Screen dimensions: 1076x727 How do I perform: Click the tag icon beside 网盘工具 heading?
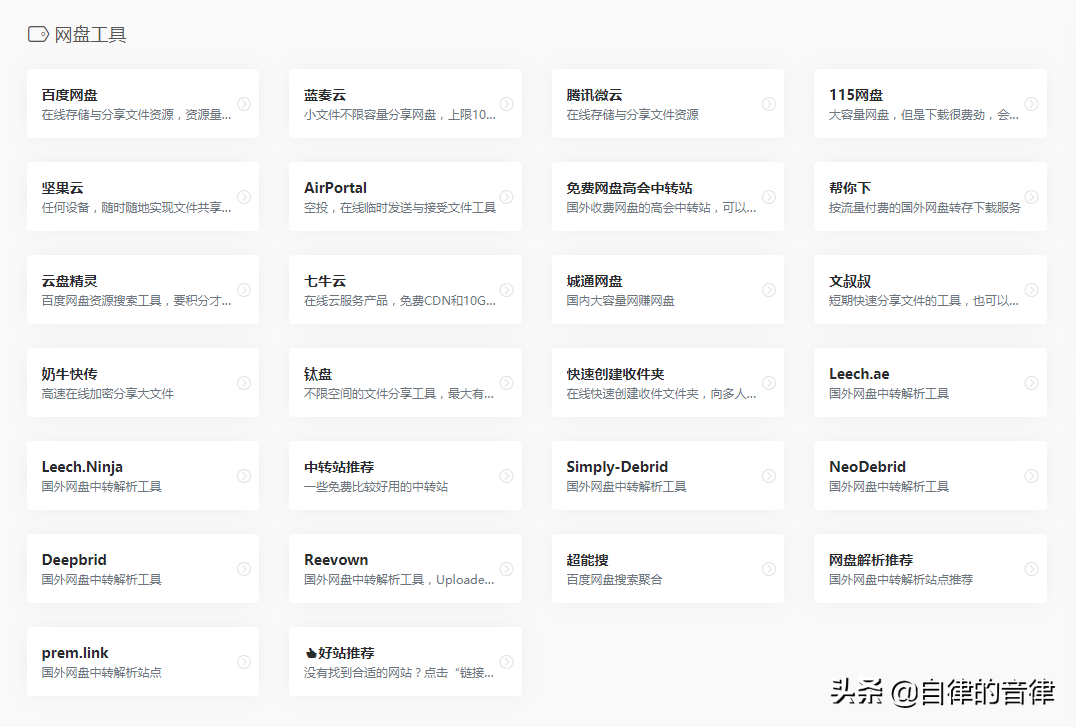tap(38, 34)
